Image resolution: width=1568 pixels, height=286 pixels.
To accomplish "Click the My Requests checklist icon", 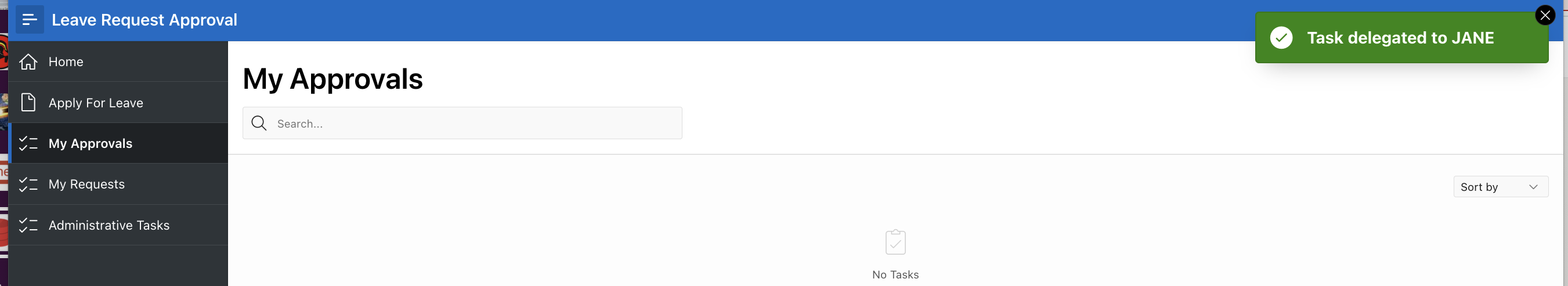I will coord(28,184).
